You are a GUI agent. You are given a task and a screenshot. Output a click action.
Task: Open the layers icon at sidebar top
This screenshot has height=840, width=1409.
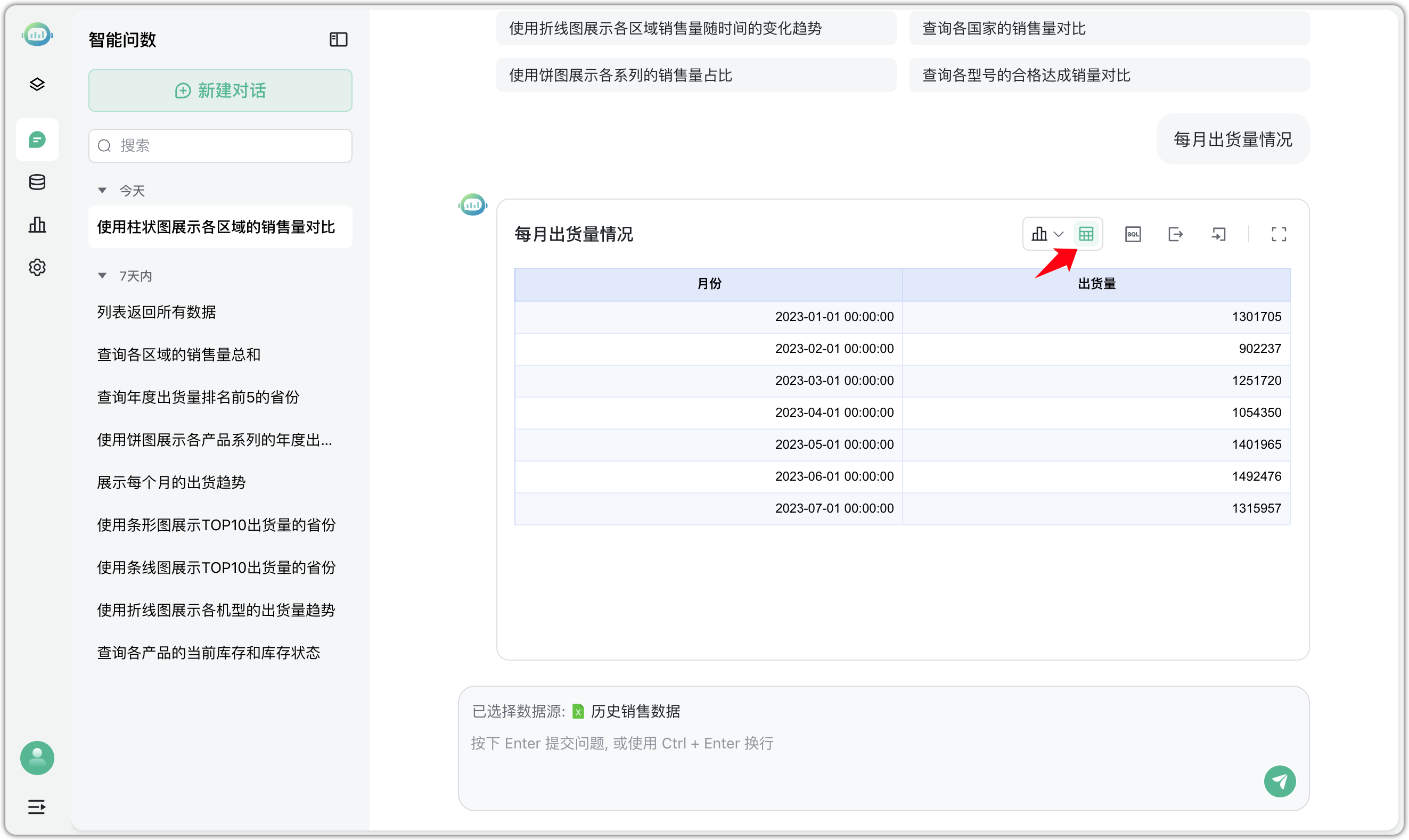[x=37, y=84]
